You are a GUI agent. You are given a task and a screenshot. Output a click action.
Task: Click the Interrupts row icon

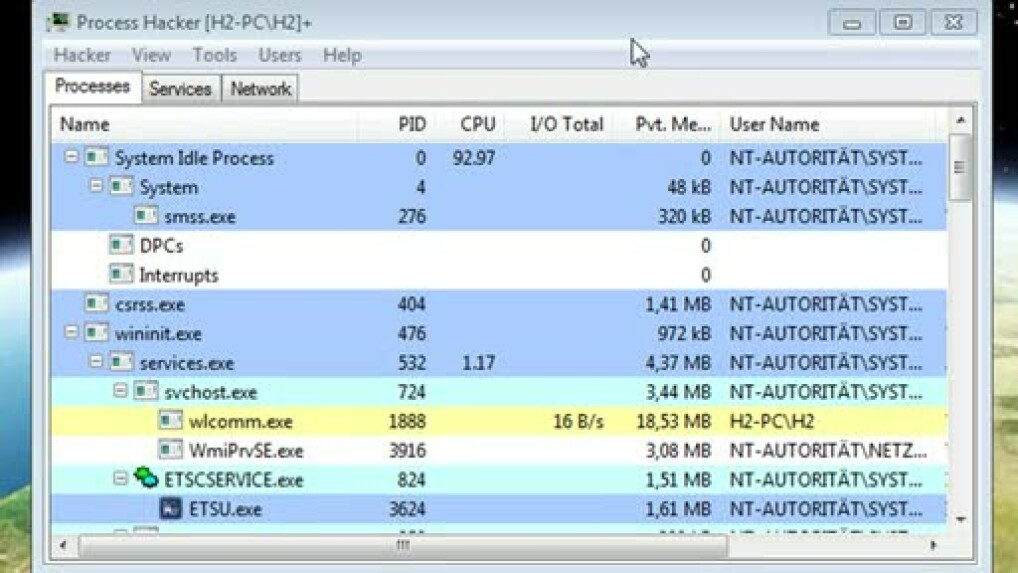point(121,275)
